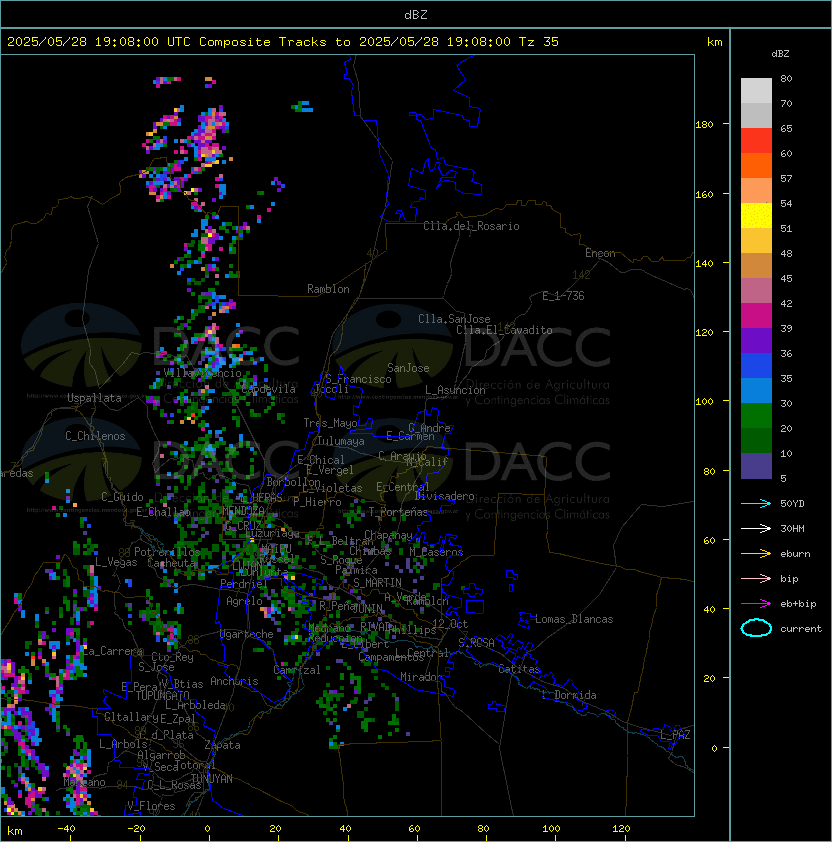Click the 'Mirador' place label
This screenshot has height=842, width=832.
pyautogui.click(x=422, y=677)
